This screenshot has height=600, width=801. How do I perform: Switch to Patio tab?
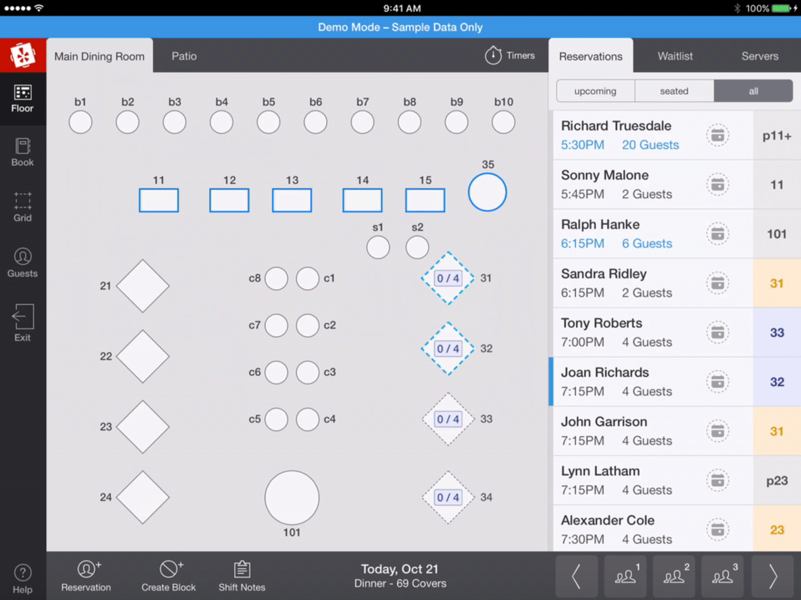click(x=184, y=56)
